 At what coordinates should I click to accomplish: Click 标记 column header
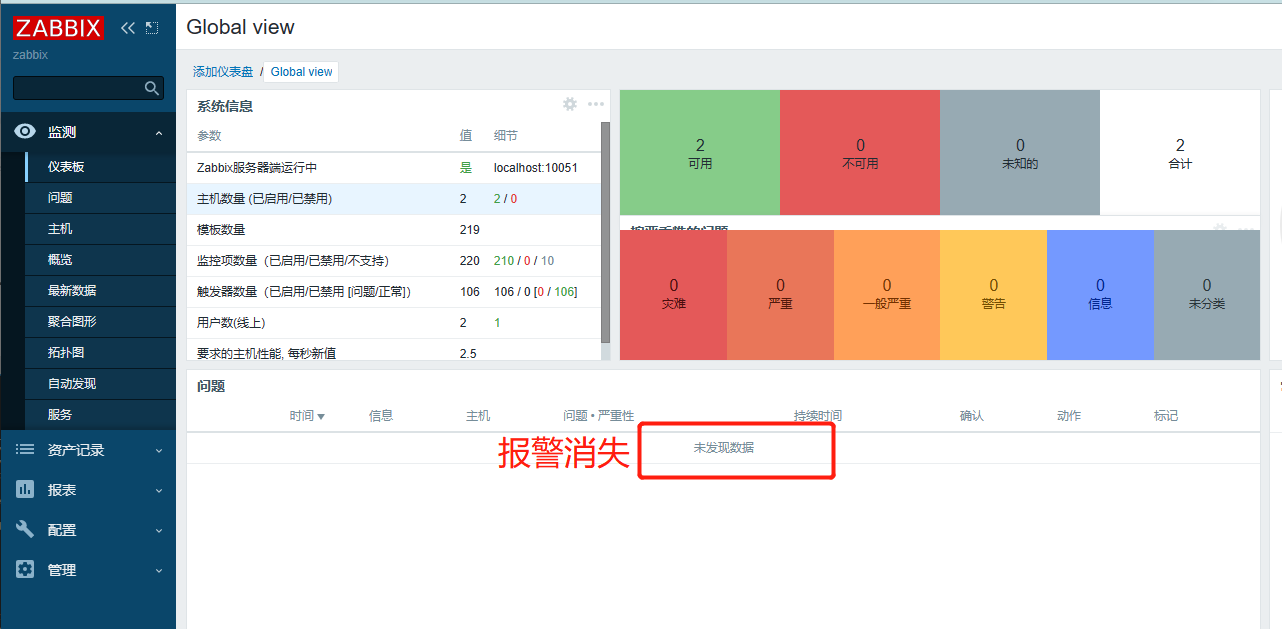(1166, 416)
